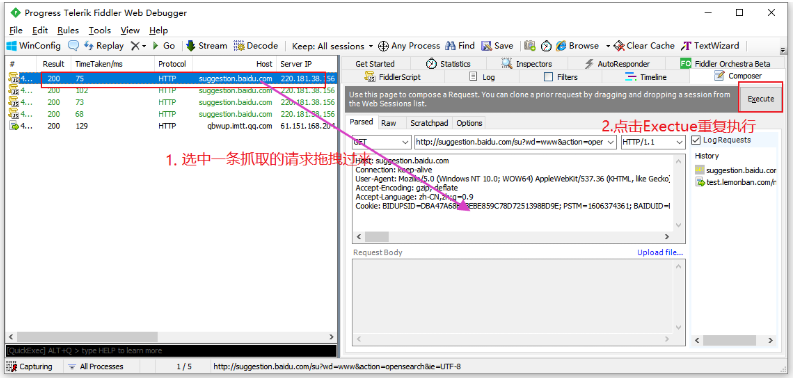This screenshot has height=378, width=794.
Task: Click the Stream download arrow icon
Action: pyautogui.click(x=190, y=46)
